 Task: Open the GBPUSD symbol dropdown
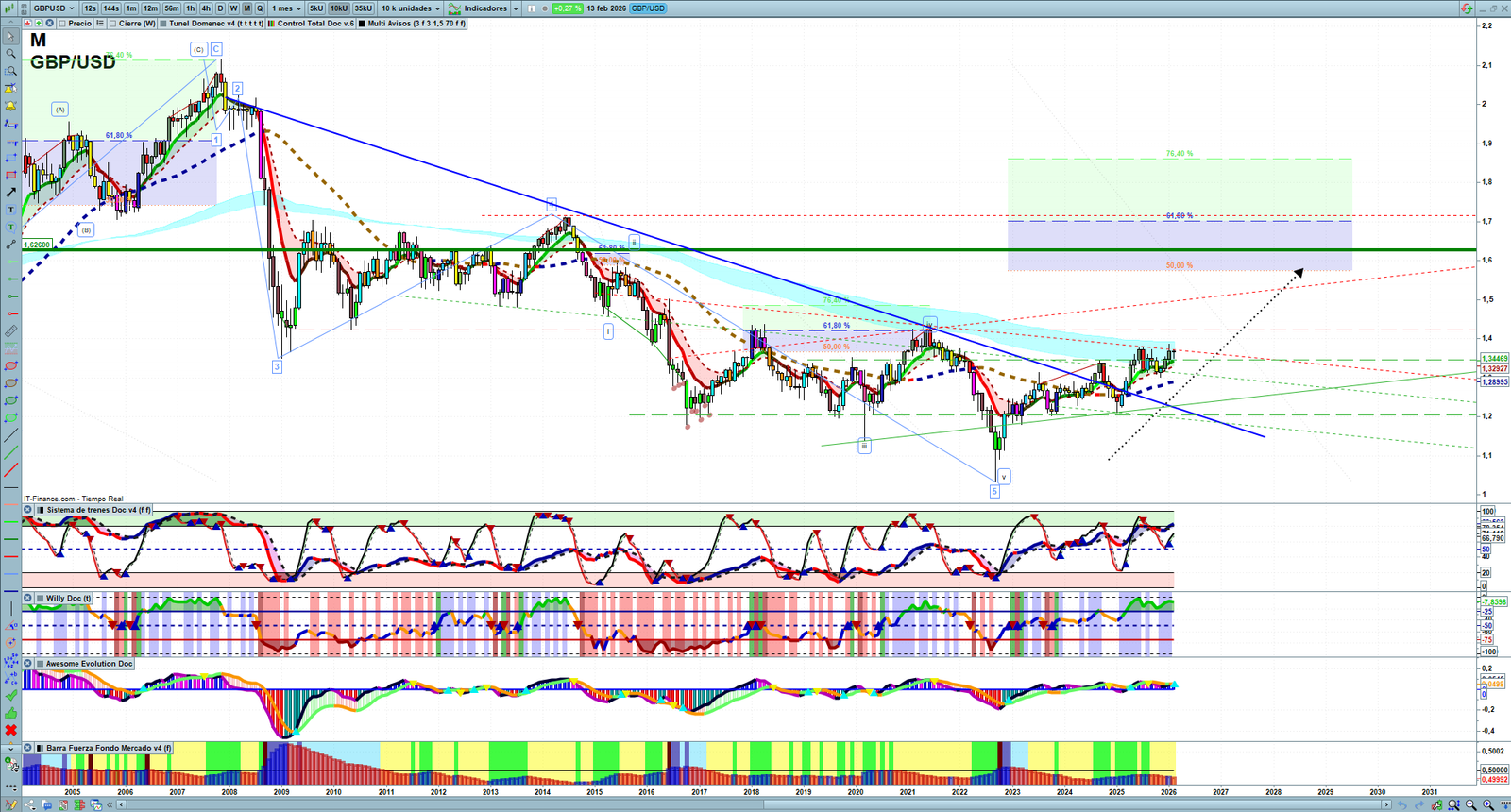point(53,8)
